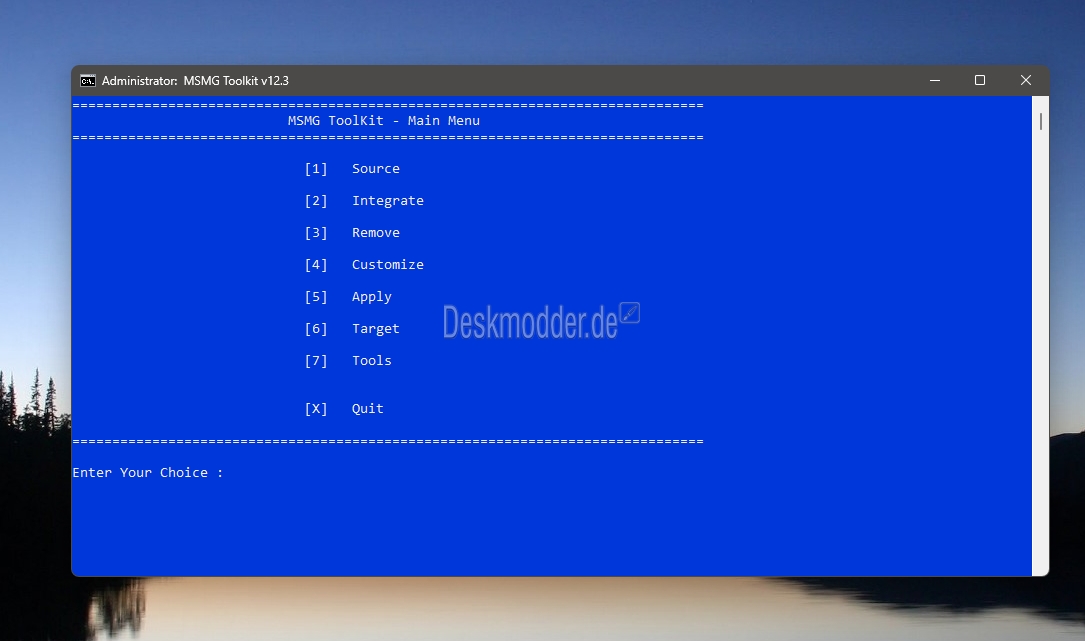Click the window title 'Administrator: MSMG Toolkit v12.3'

pyautogui.click(x=195, y=81)
